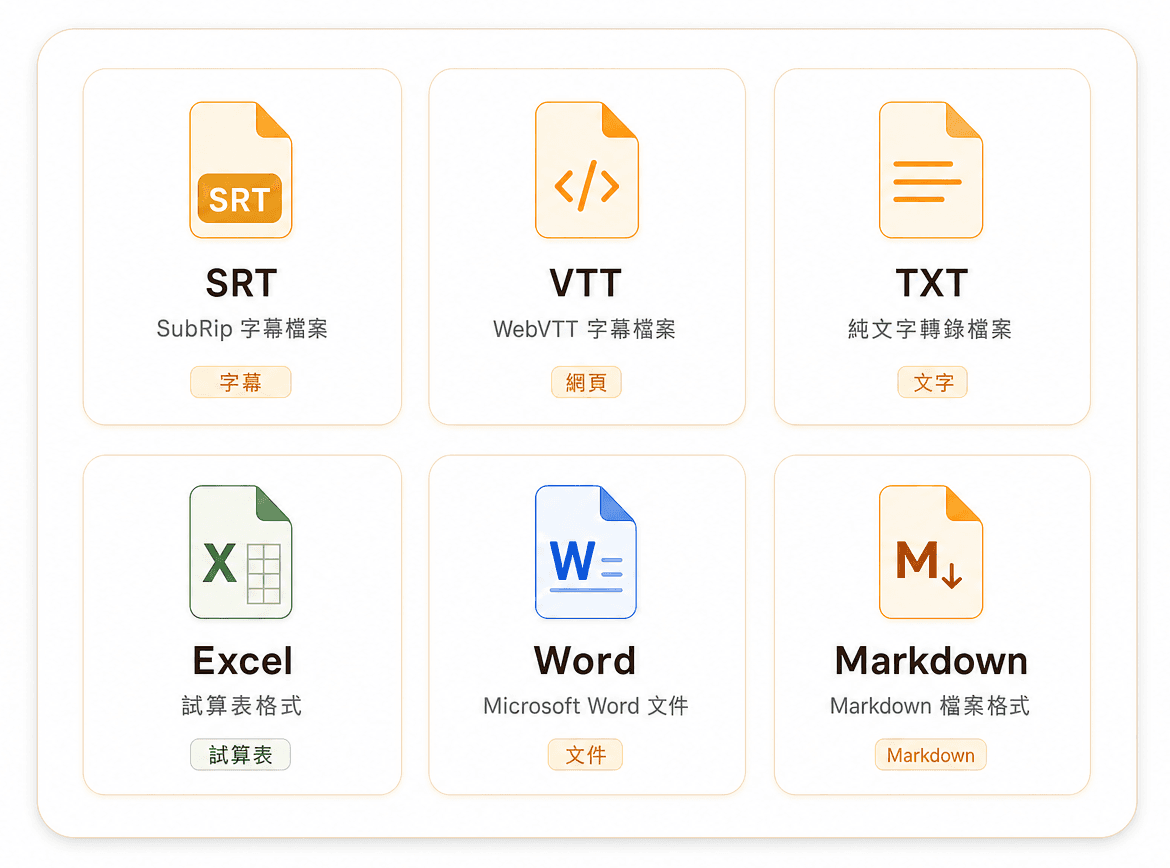Click the VTT code file icon

click(x=586, y=170)
